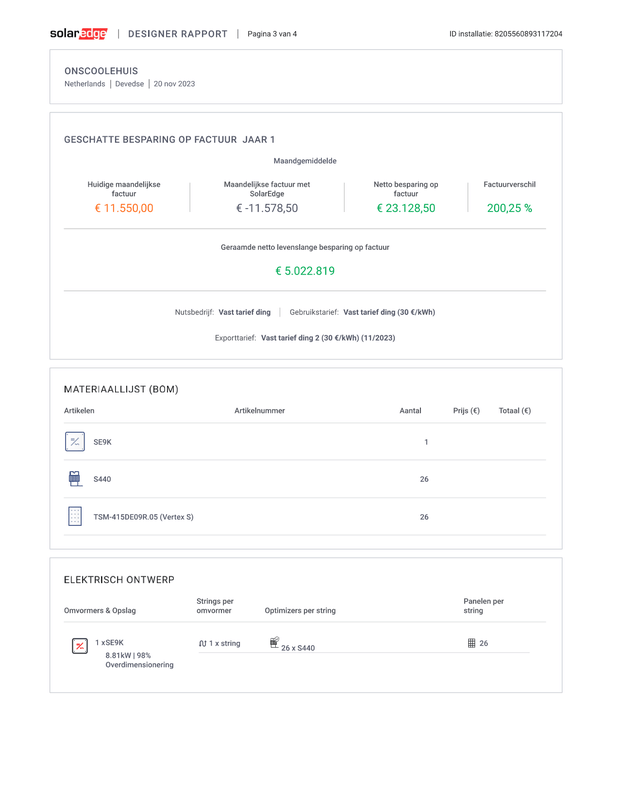Viewport: 619px width, 800px height.
Task: Click the lifetime savings amount € 5.022.819
Action: [x=305, y=271]
